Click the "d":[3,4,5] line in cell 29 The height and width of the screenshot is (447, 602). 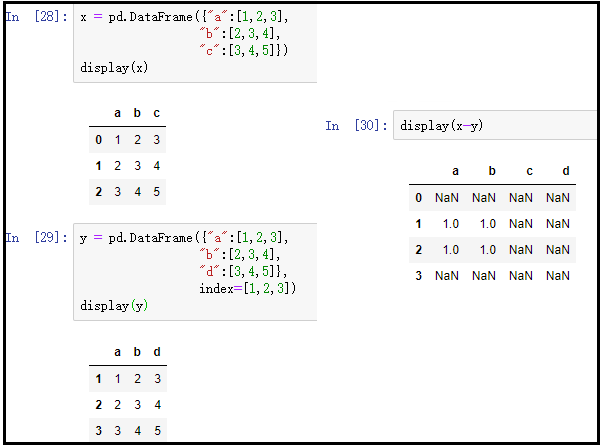point(243,271)
